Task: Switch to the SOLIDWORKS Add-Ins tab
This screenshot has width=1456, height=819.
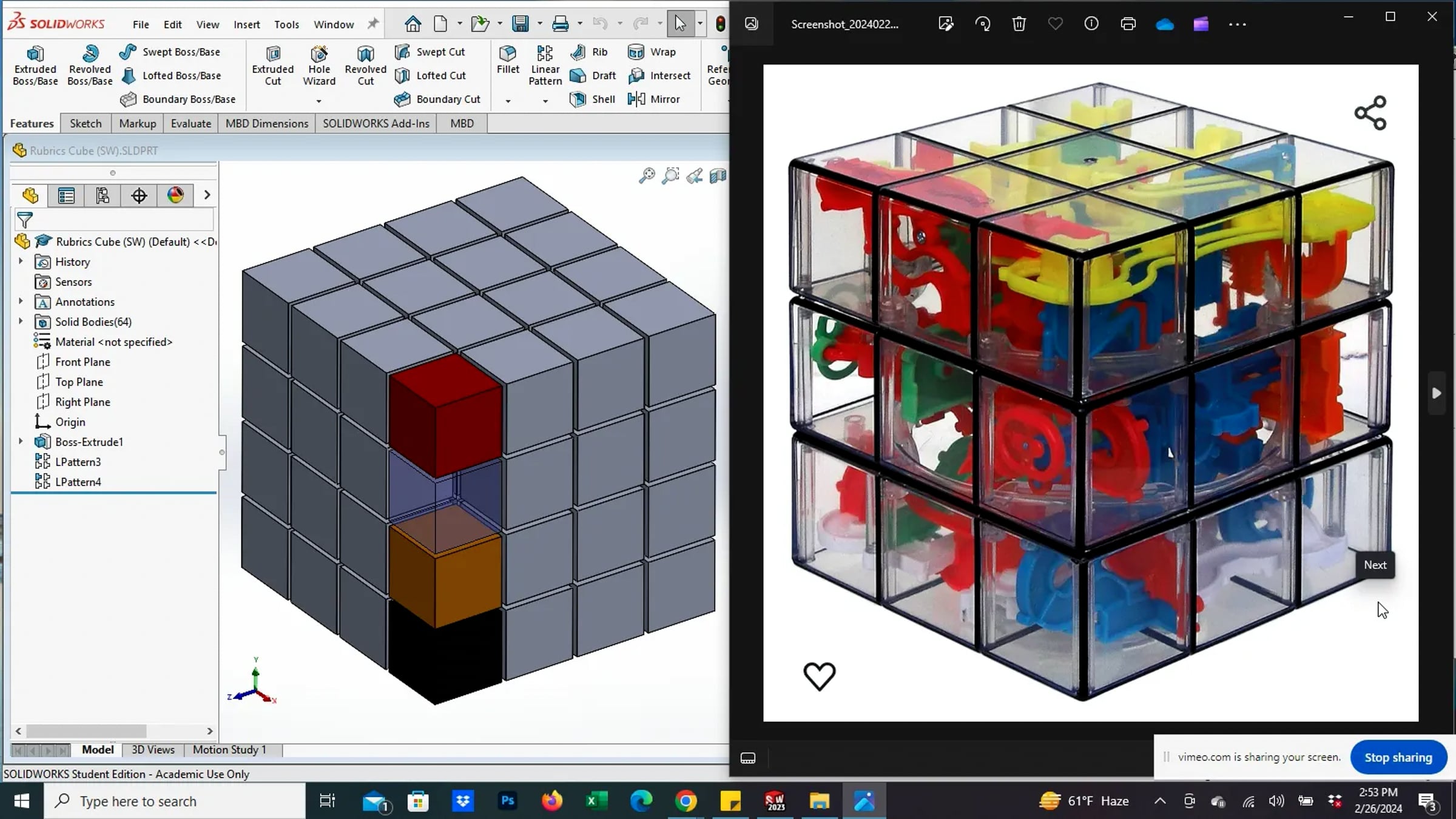Action: tap(376, 123)
